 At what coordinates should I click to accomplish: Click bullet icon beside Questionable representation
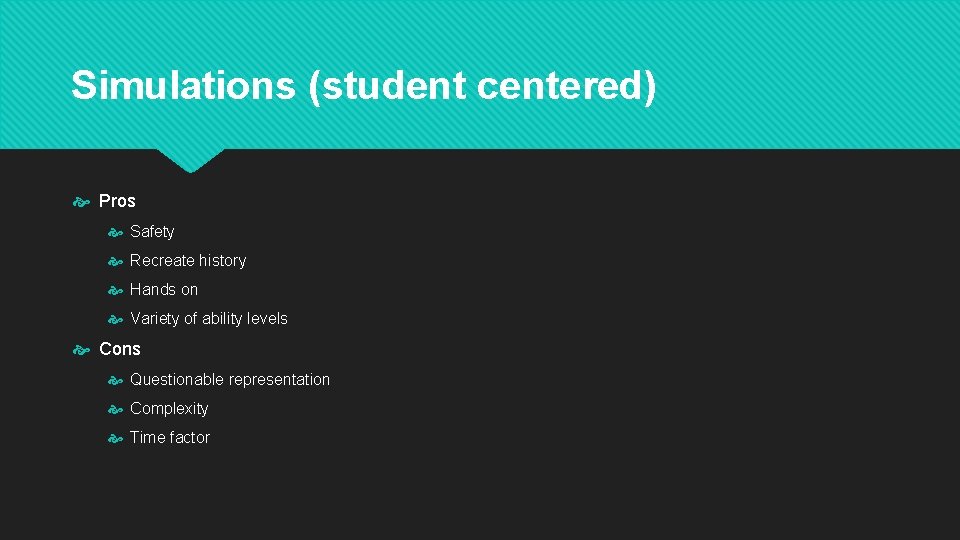pyautogui.click(x=115, y=380)
